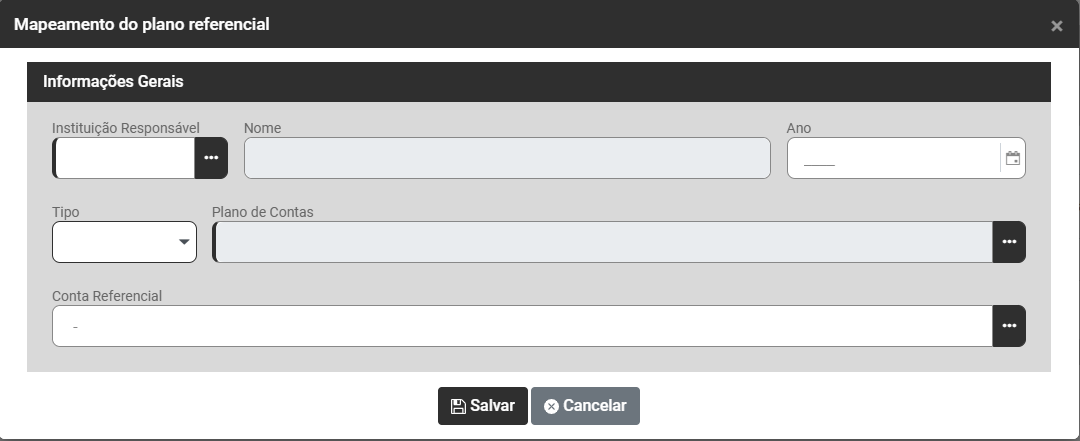This screenshot has width=1080, height=441.
Task: Expand the Tipo dropdown
Action: point(124,242)
